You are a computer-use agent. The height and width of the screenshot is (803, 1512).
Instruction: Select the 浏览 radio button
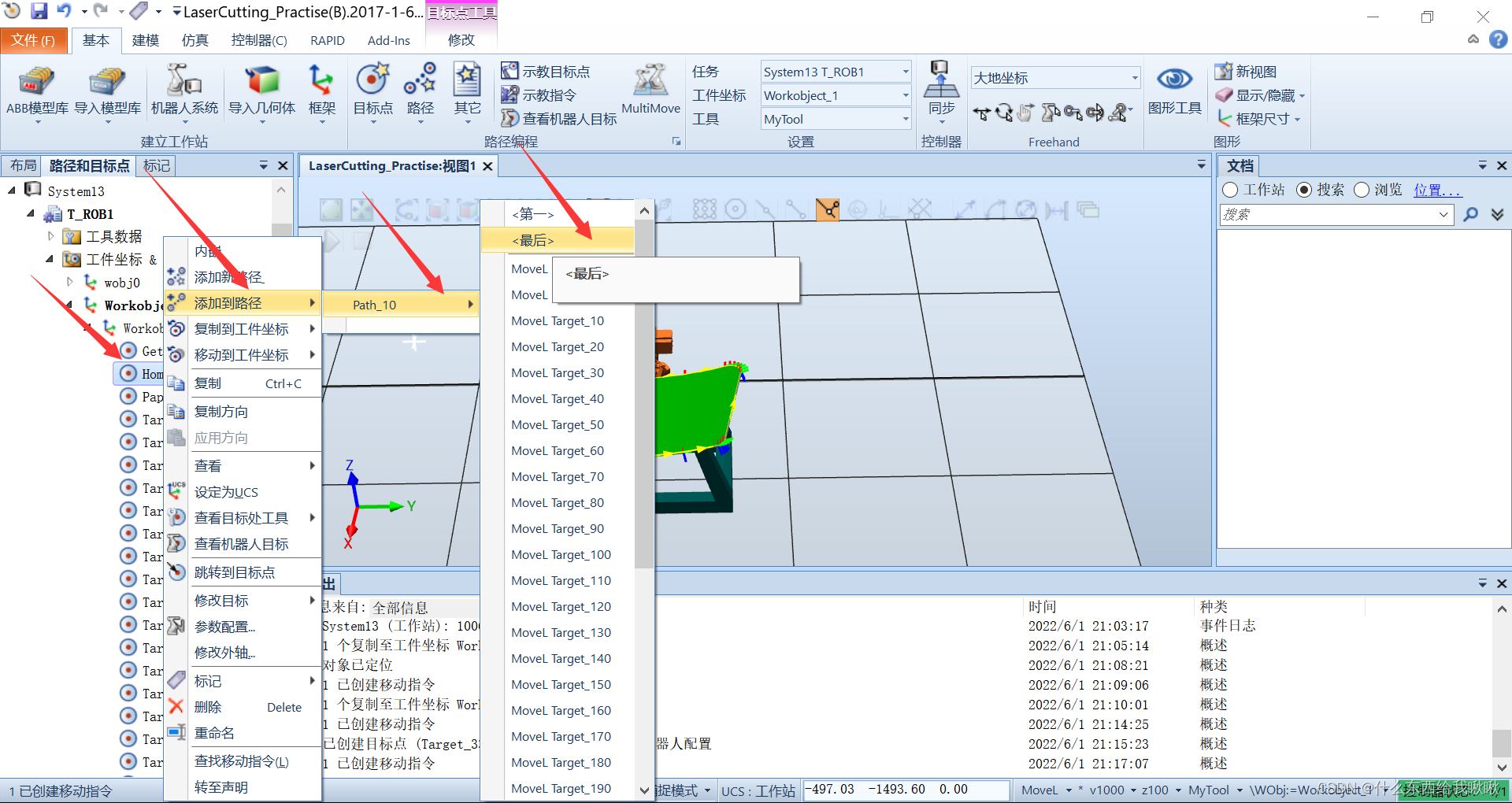pos(1362,190)
